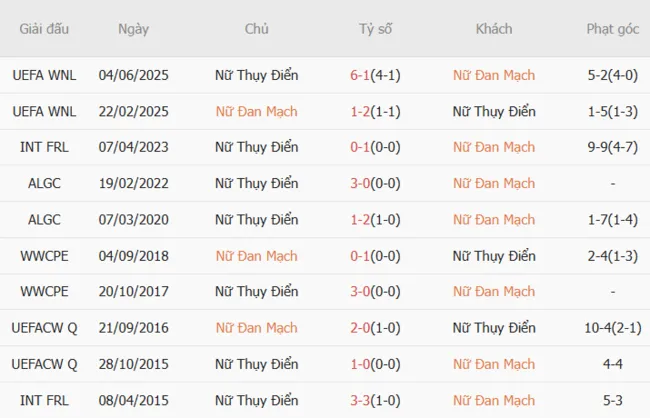This screenshot has height=418, width=650.
Task: Click the away team in the 08/04/2015 row
Action: point(493,400)
